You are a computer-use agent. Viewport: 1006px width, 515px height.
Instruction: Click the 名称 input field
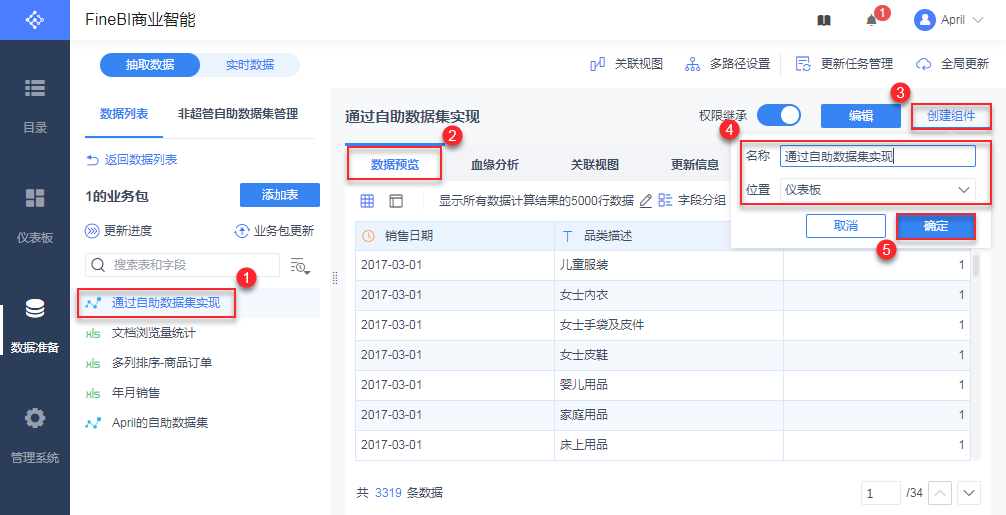point(878,156)
